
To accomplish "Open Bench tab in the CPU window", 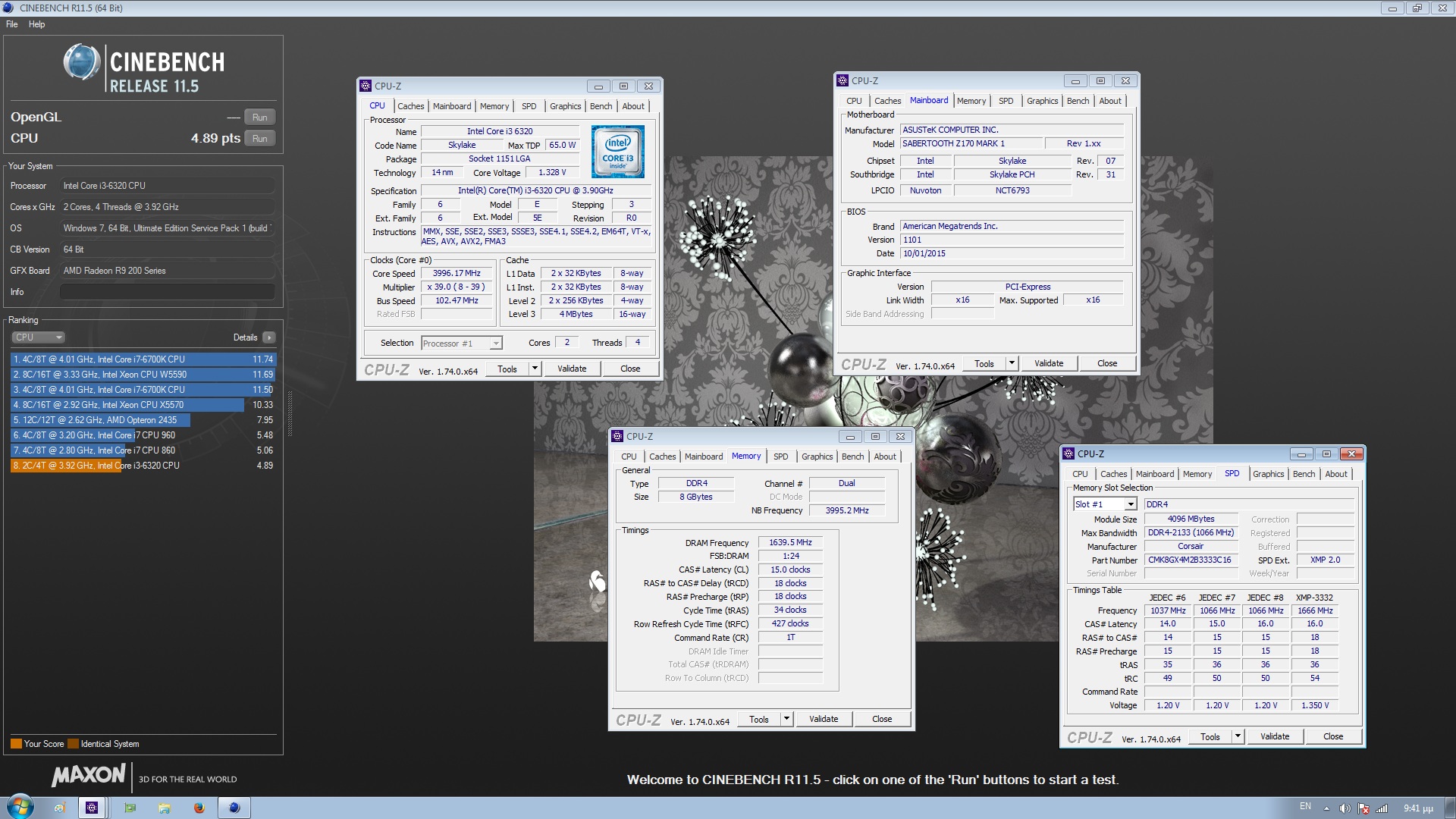I will [x=601, y=106].
